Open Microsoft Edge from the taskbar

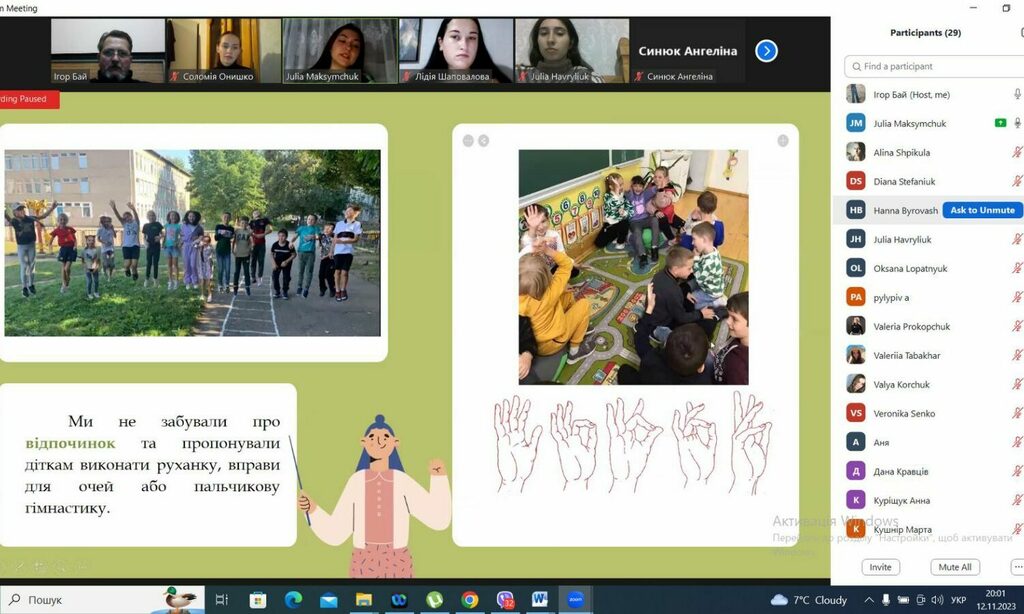click(293, 600)
